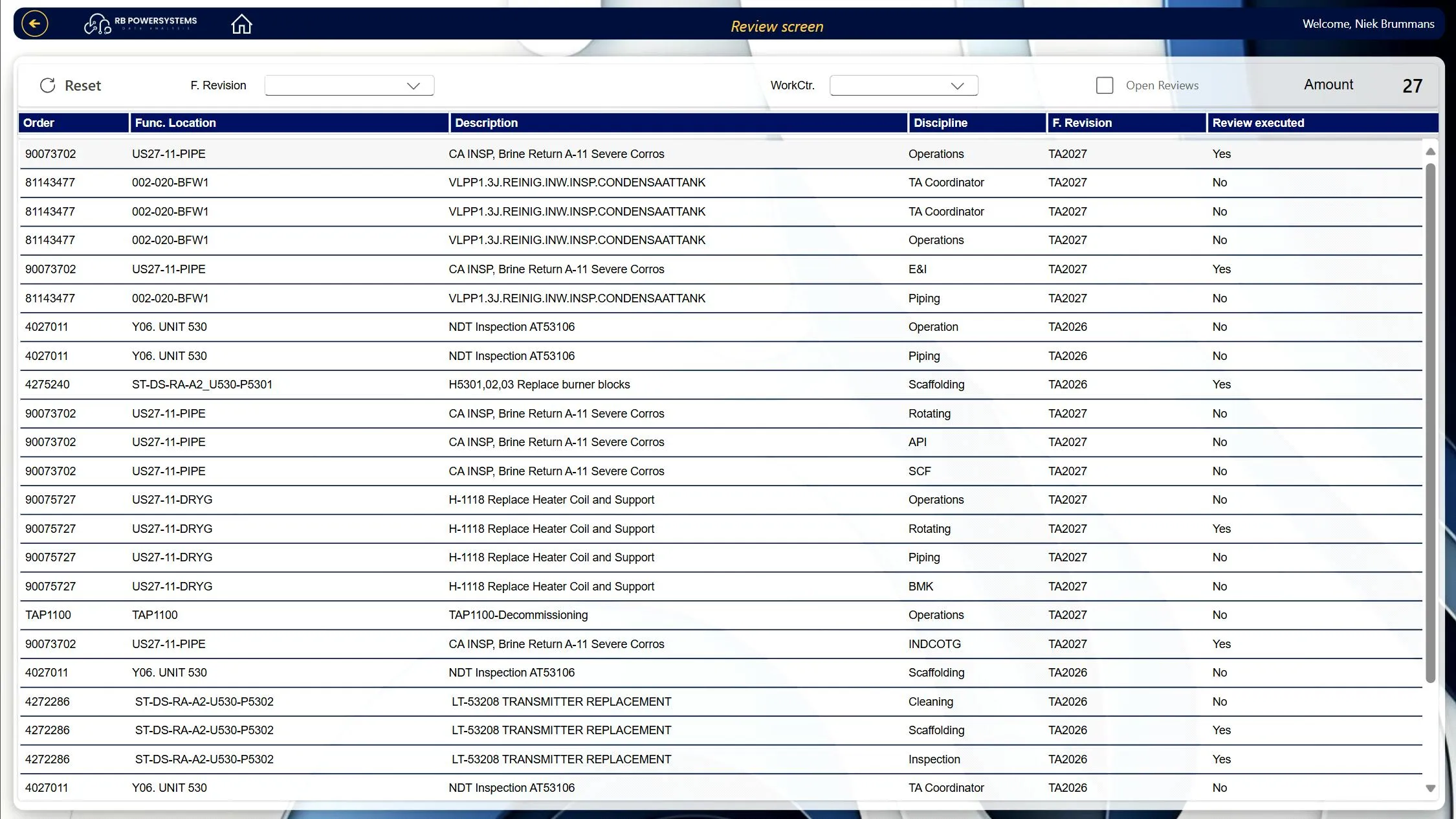Select 90073702 row with Rotating discipline
Image resolution: width=1456 pixels, height=819 pixels.
[x=721, y=414]
